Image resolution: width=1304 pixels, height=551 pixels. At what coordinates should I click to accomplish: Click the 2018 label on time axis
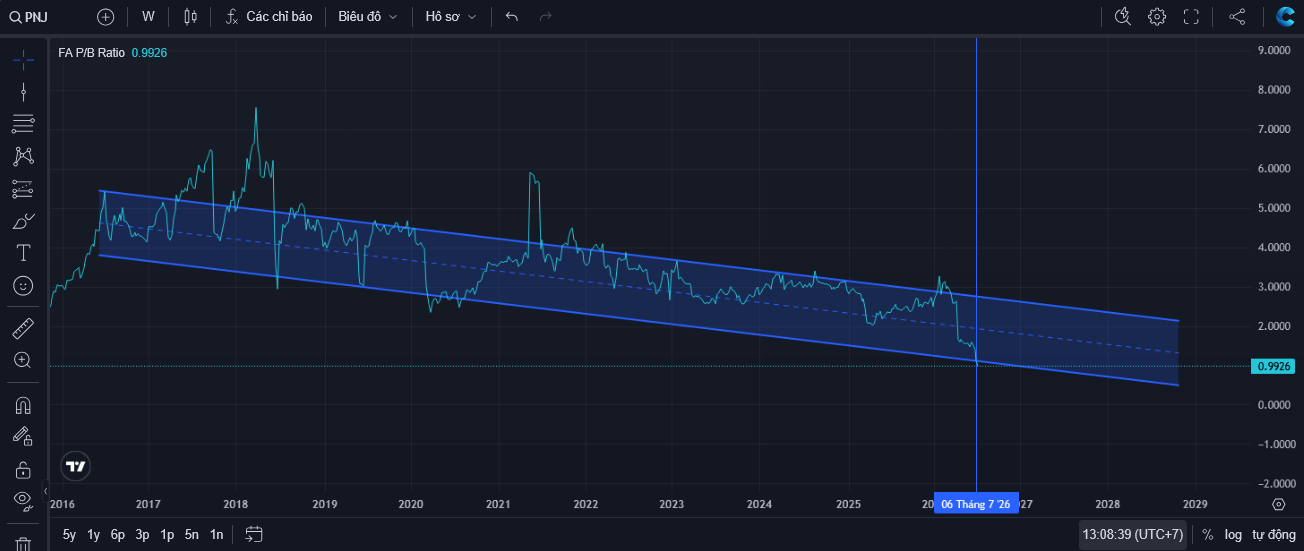click(236, 504)
